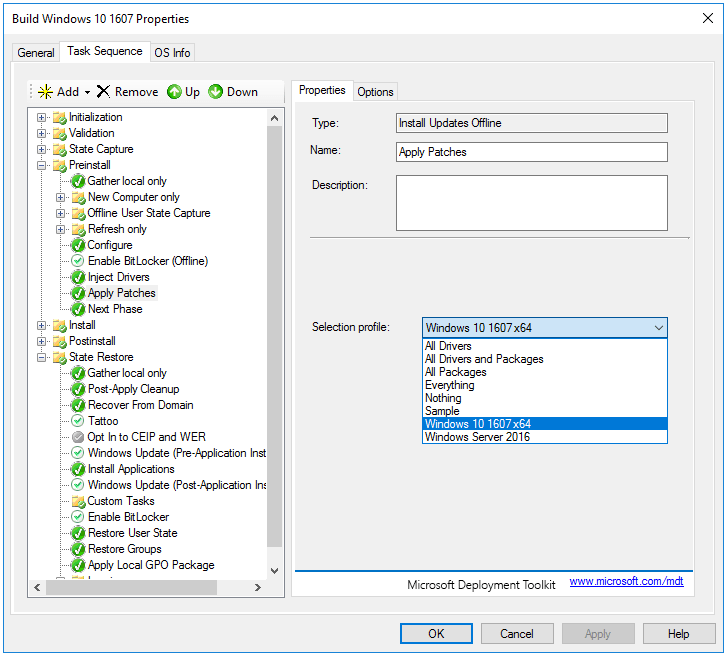This screenshot has width=726, height=656.
Task: Click the State Capture folder icon
Action: [x=60, y=150]
